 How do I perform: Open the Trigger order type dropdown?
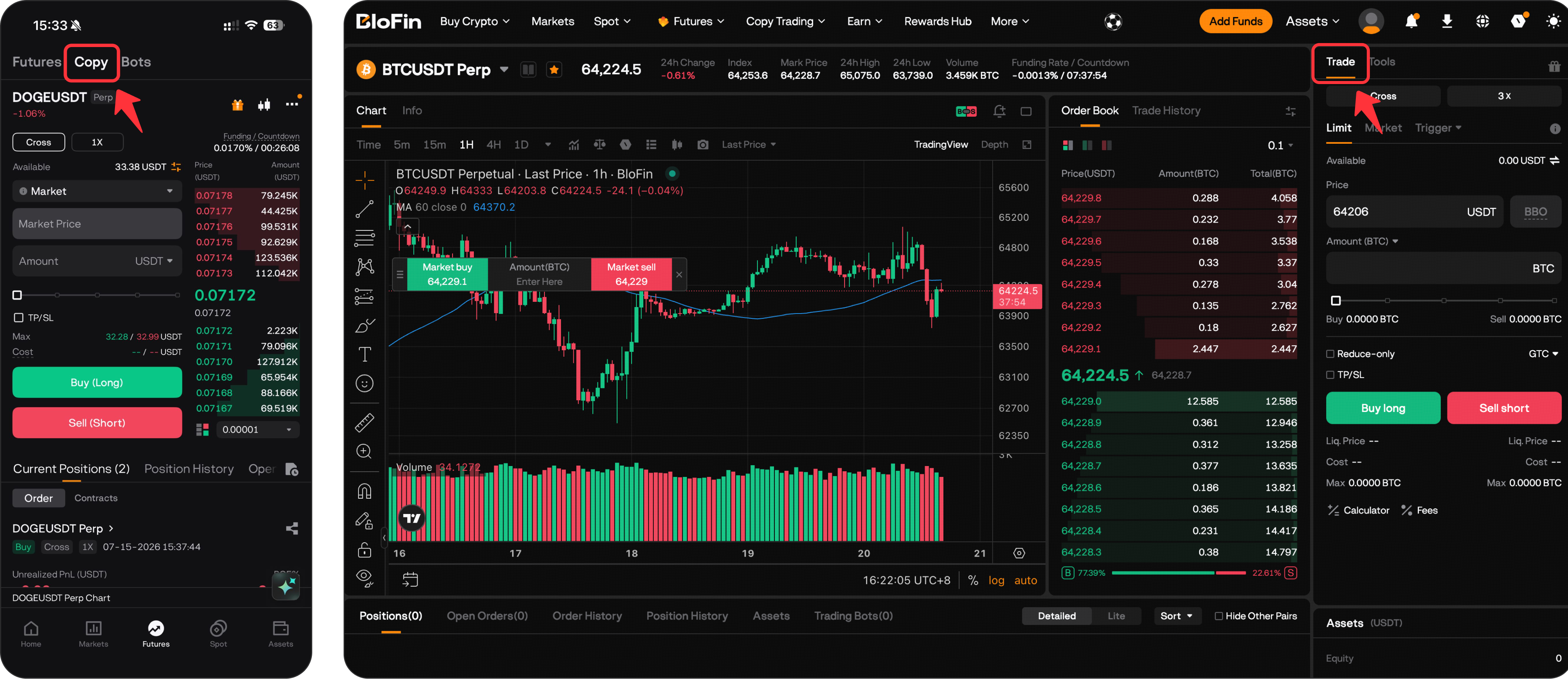pos(1438,128)
